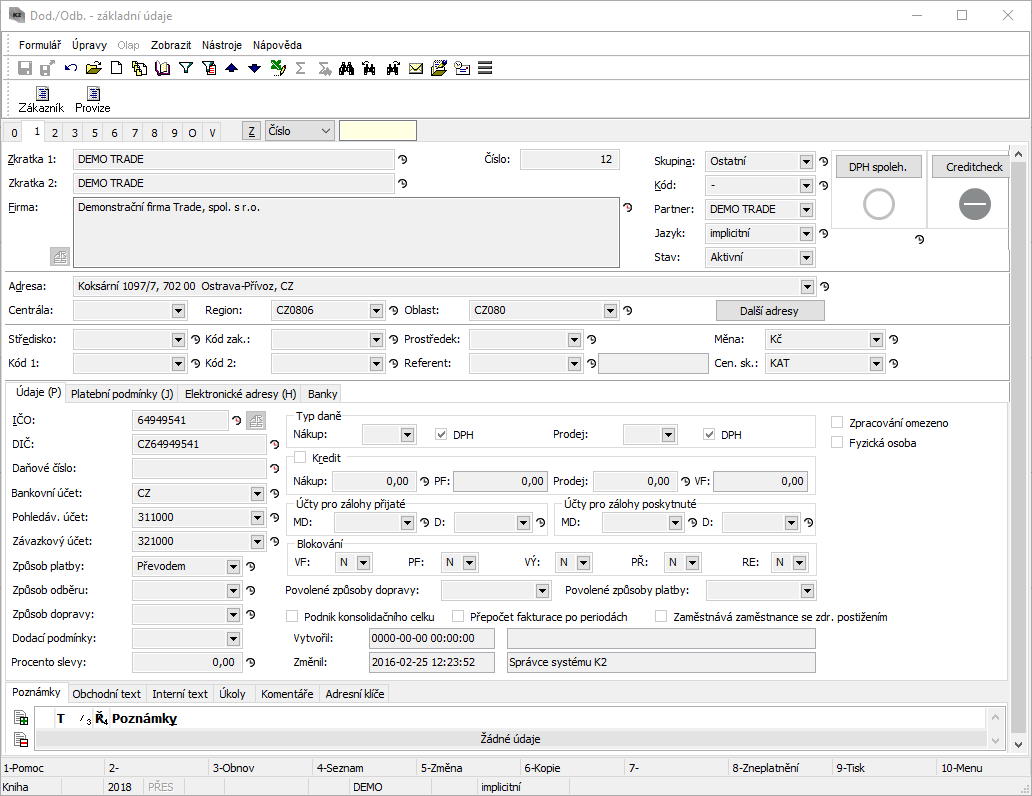This screenshot has height=796, width=1032.
Task: Toggle the Kredit checkbox
Action: coord(299,457)
